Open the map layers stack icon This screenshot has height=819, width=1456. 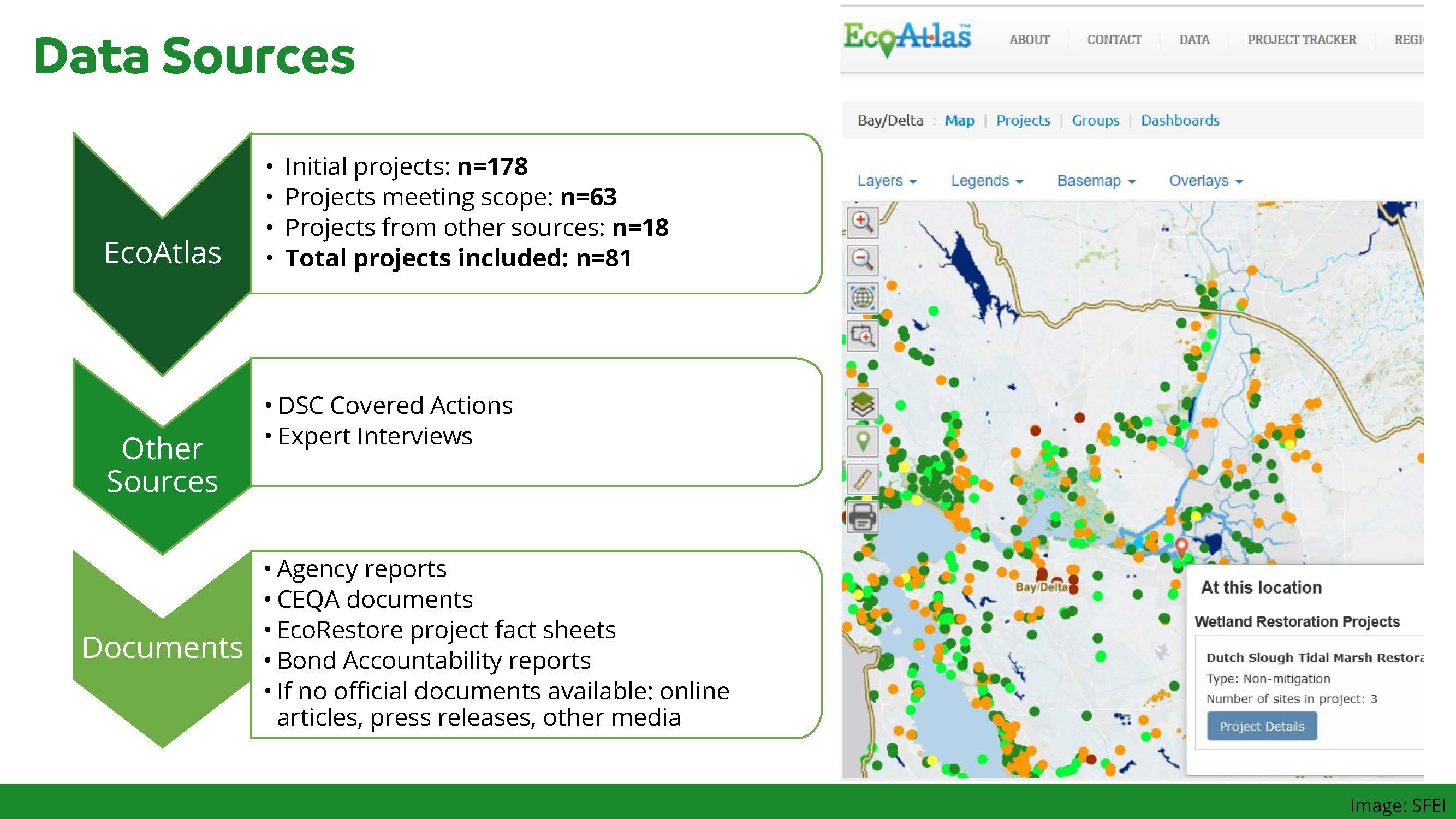coord(862,403)
